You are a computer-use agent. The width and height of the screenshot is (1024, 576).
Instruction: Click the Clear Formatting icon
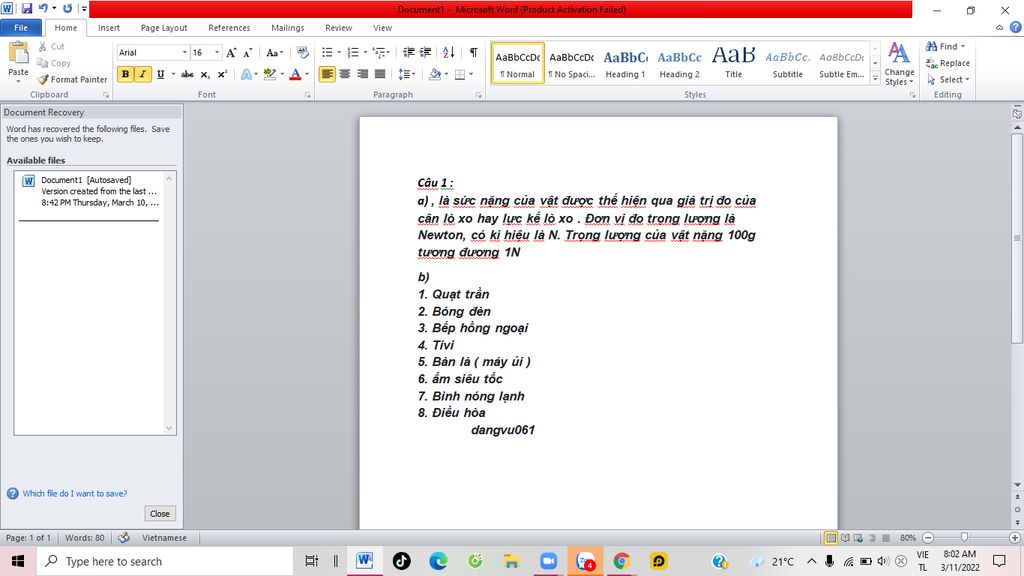click(302, 52)
